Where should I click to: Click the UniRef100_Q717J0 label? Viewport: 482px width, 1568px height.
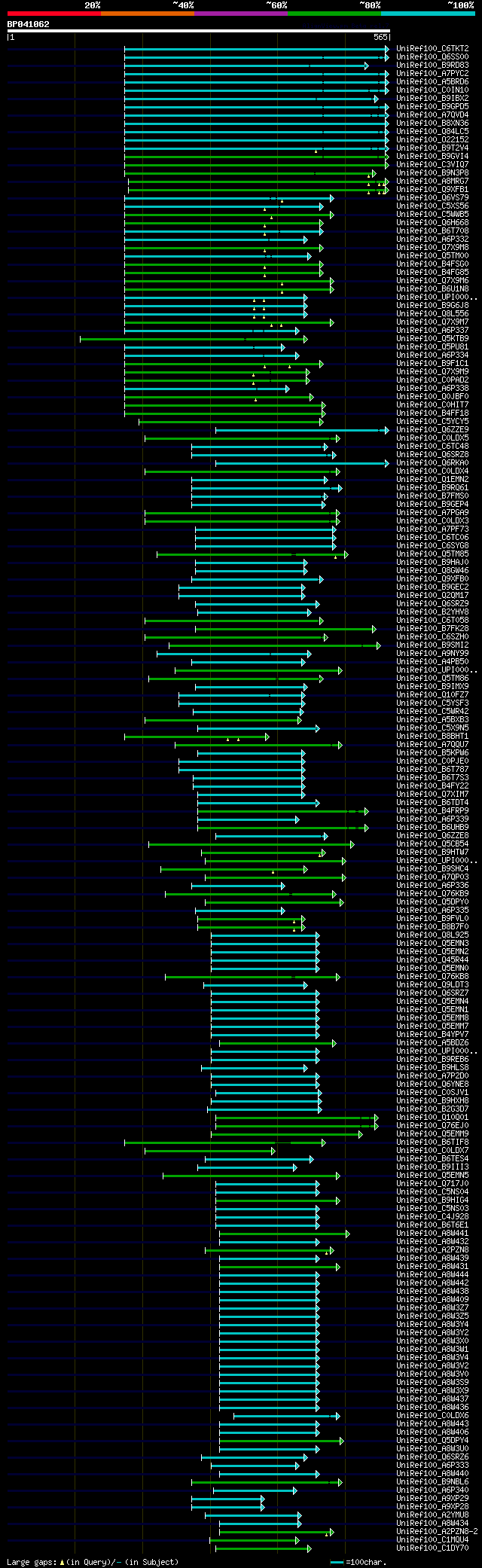[x=432, y=1183]
